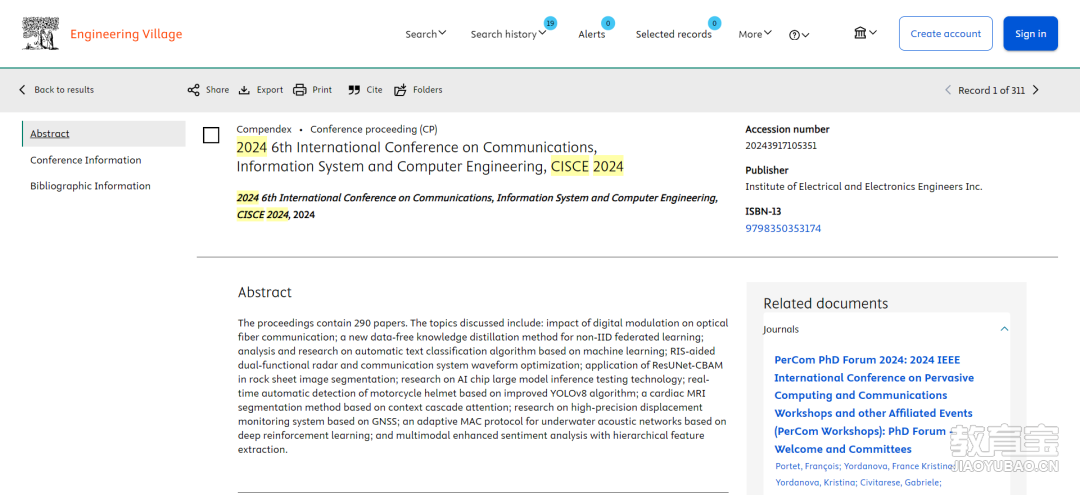This screenshot has height=495, width=1080.
Task: Go back to results
Action: coord(56,89)
